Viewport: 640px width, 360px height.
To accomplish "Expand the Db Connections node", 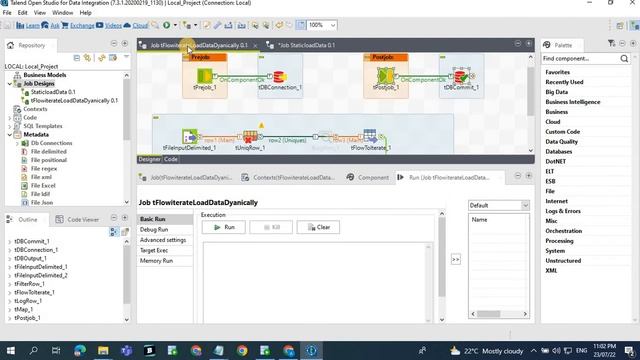I will point(17,143).
